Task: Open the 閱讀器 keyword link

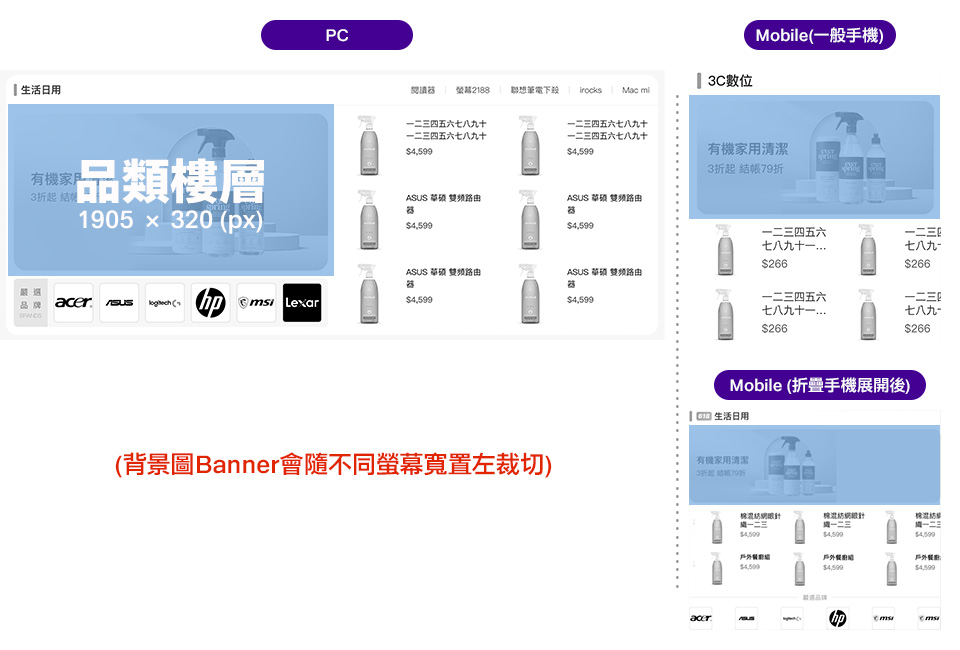Action: [x=423, y=90]
